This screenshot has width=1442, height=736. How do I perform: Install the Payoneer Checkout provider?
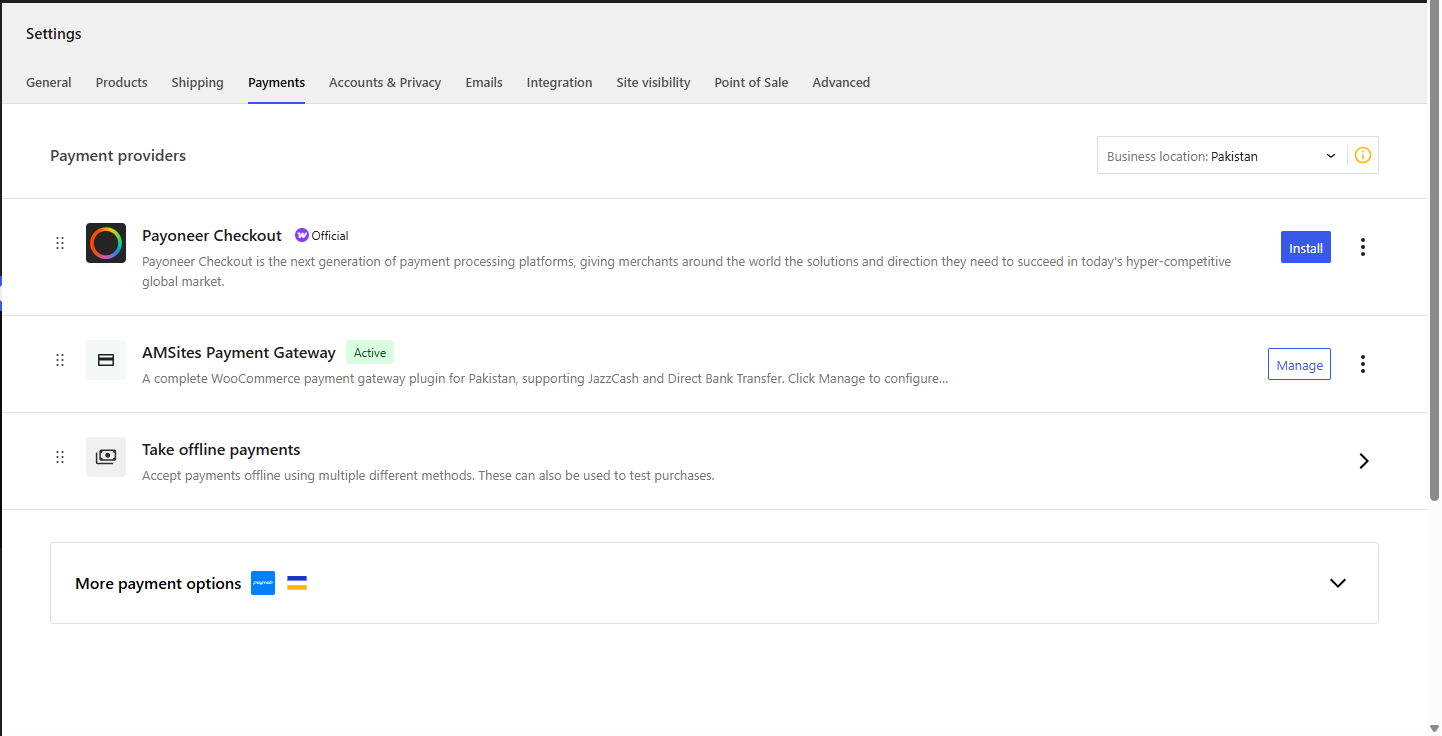[x=1306, y=247]
